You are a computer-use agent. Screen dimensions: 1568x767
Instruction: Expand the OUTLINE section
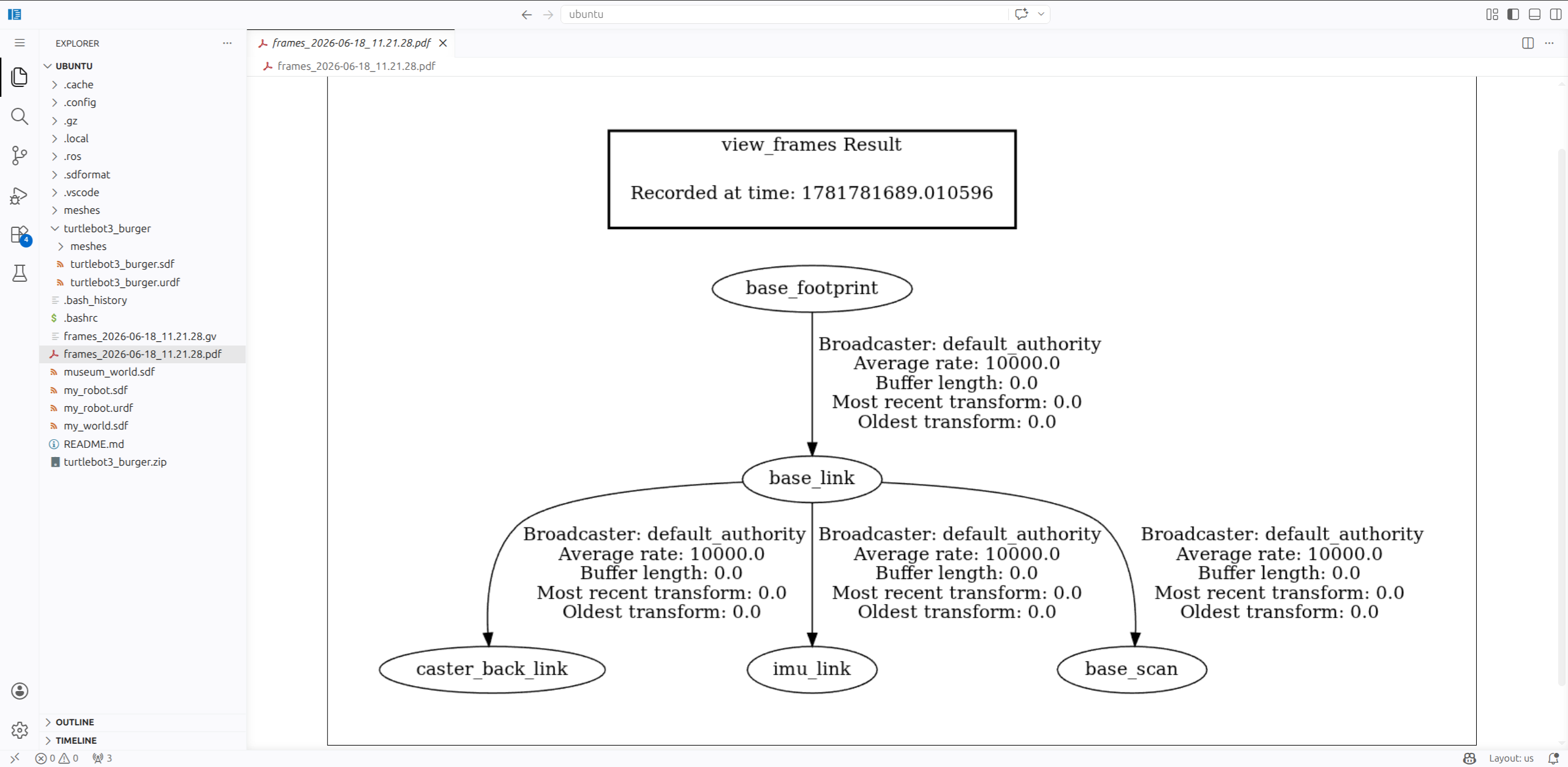tap(143, 722)
